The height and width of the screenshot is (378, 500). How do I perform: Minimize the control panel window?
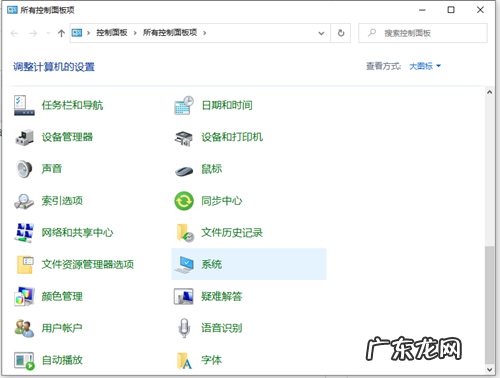[x=422, y=10]
